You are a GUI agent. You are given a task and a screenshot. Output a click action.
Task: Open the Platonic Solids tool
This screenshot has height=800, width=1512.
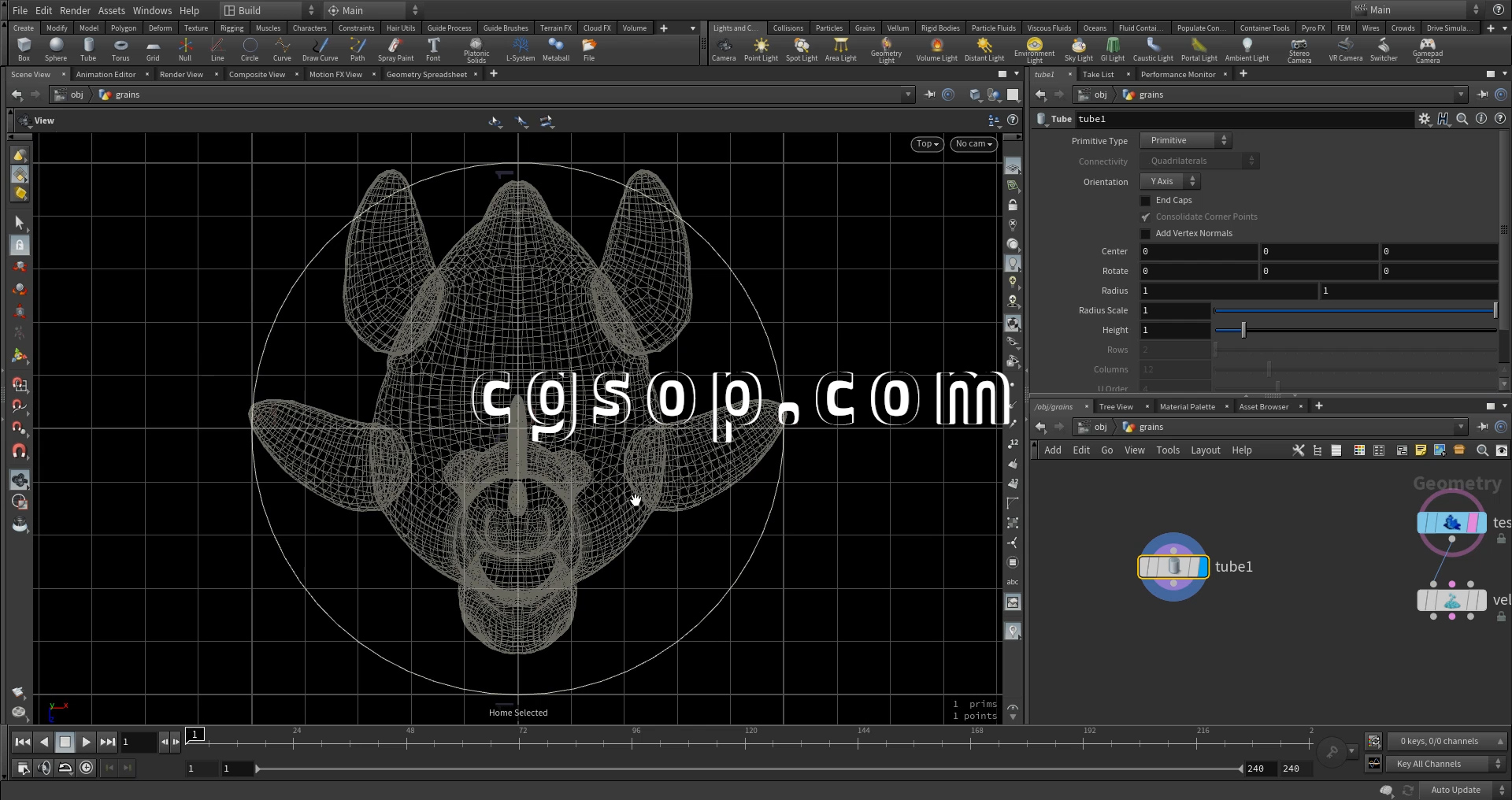[x=476, y=51]
